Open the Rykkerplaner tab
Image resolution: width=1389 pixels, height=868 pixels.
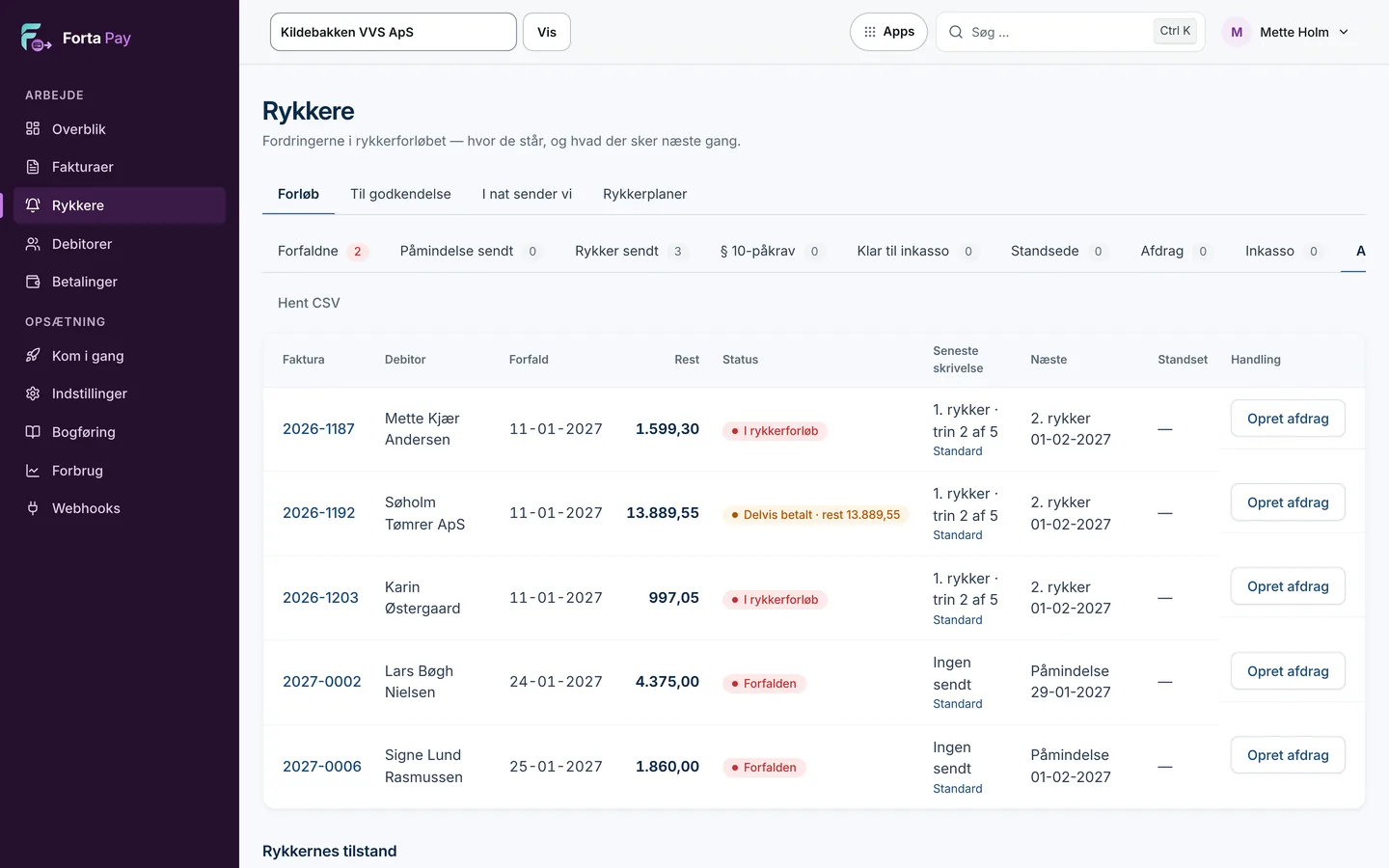click(645, 194)
